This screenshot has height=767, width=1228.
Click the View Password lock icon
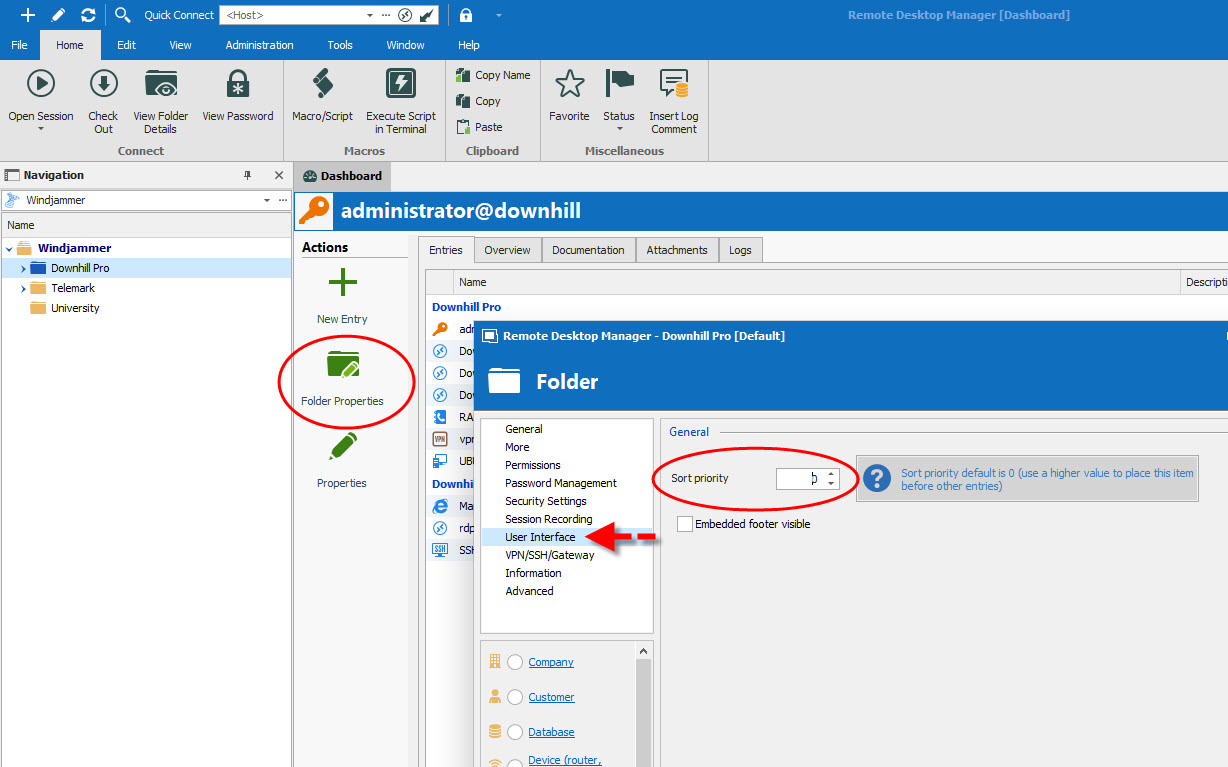pos(237,84)
